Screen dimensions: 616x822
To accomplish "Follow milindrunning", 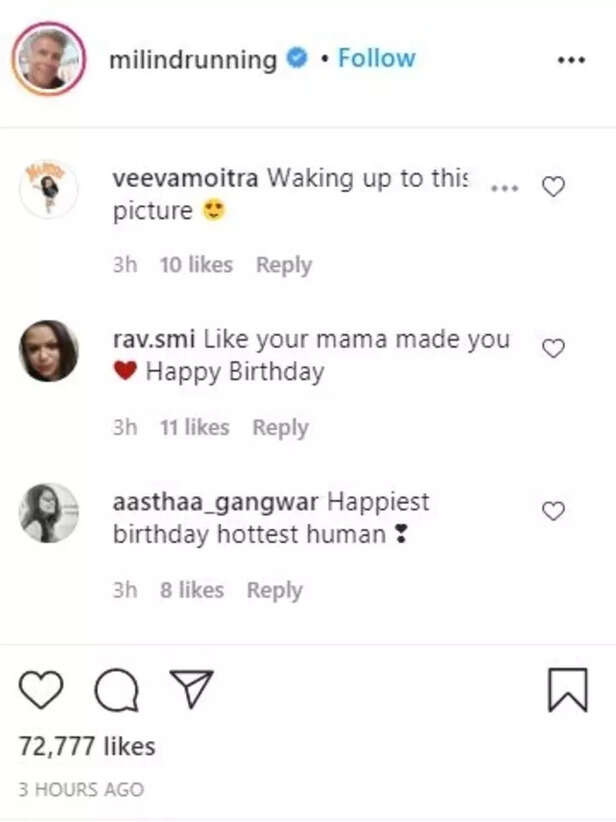I will (376, 59).
